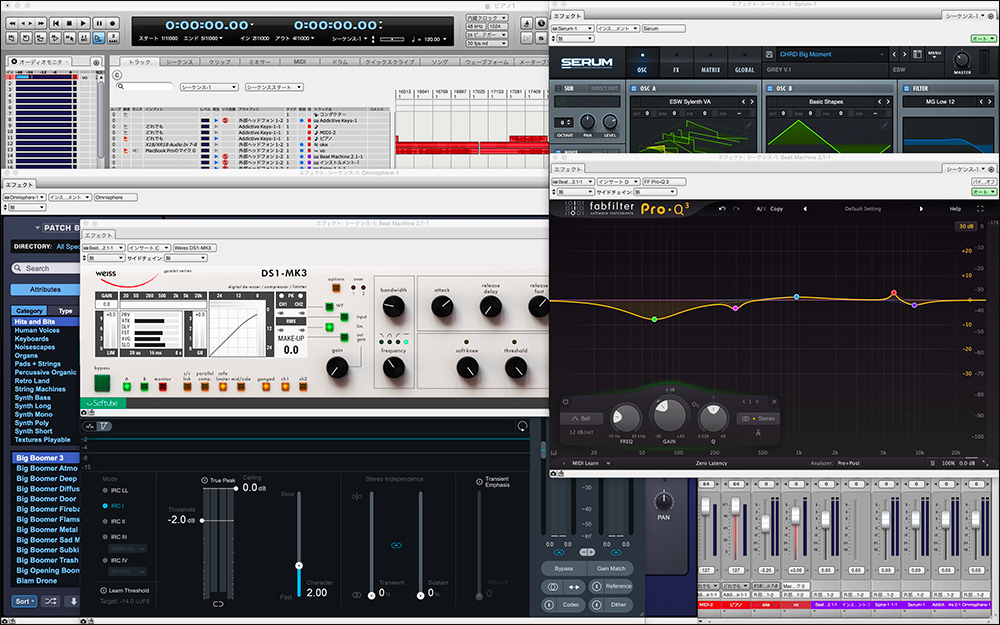Click the Bypass button in the Ozone panel

[x=563, y=568]
